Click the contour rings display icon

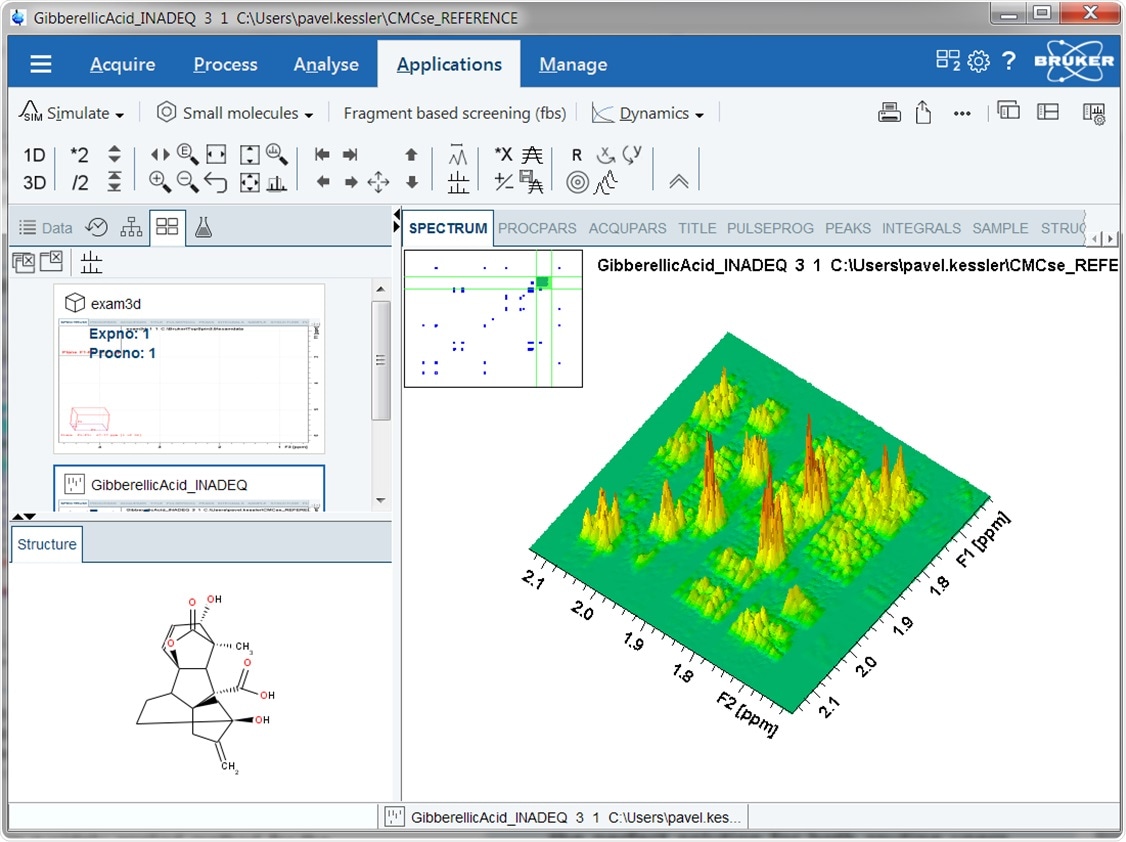[x=577, y=182]
